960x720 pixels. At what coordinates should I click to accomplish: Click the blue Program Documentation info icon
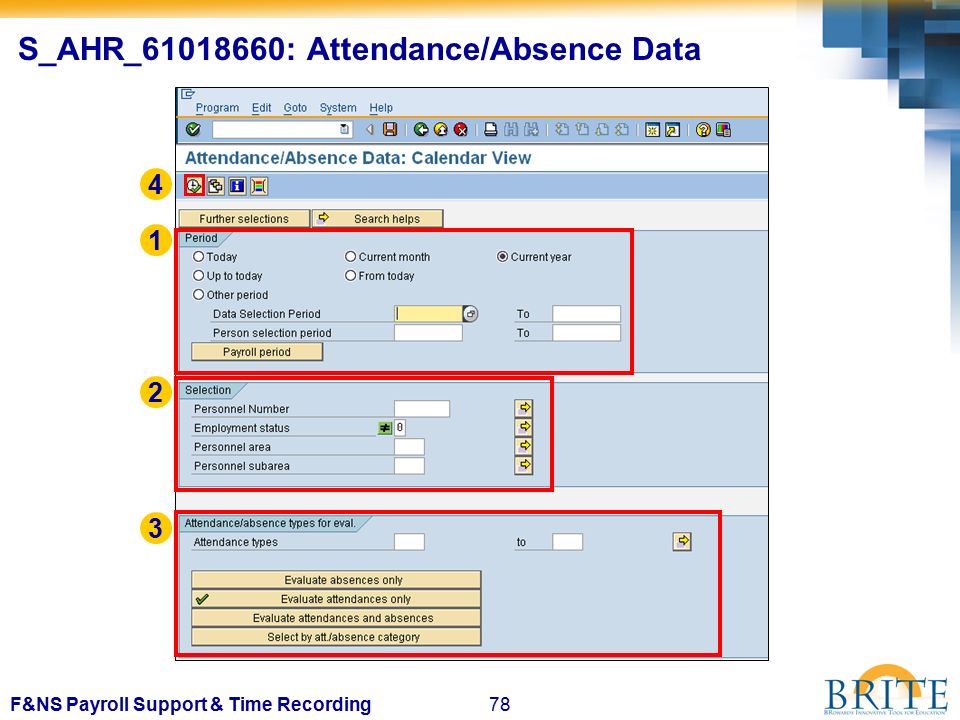[237, 186]
